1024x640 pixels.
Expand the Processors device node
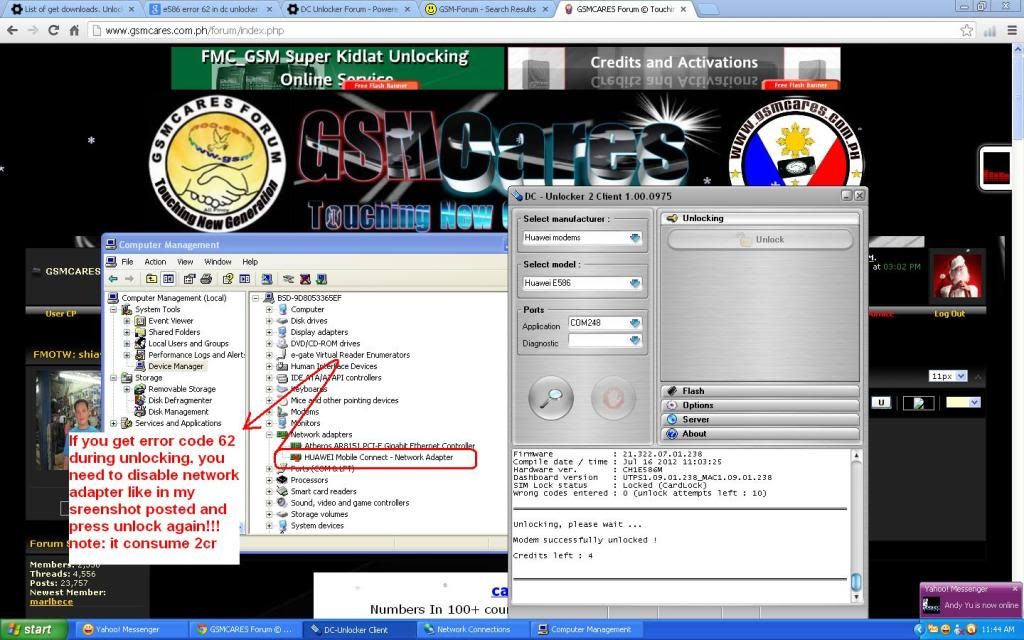point(270,480)
